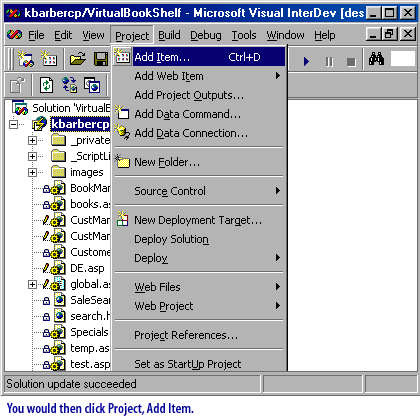Open the Edit menu

pos(63,35)
